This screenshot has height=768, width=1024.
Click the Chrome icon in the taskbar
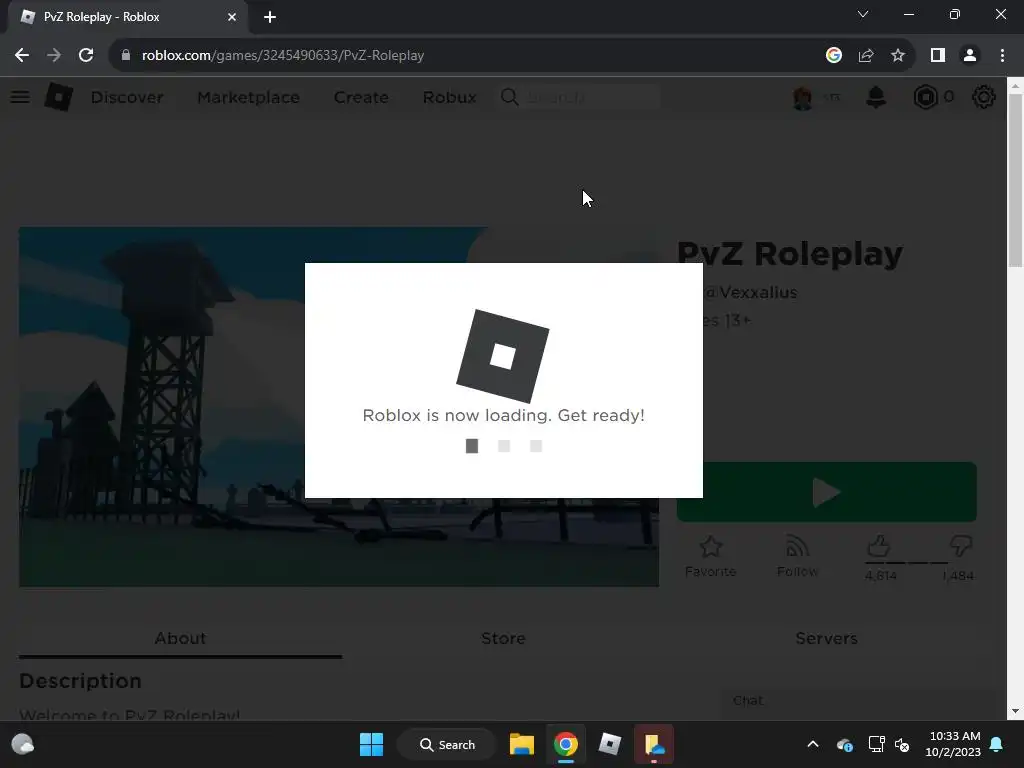click(x=566, y=744)
